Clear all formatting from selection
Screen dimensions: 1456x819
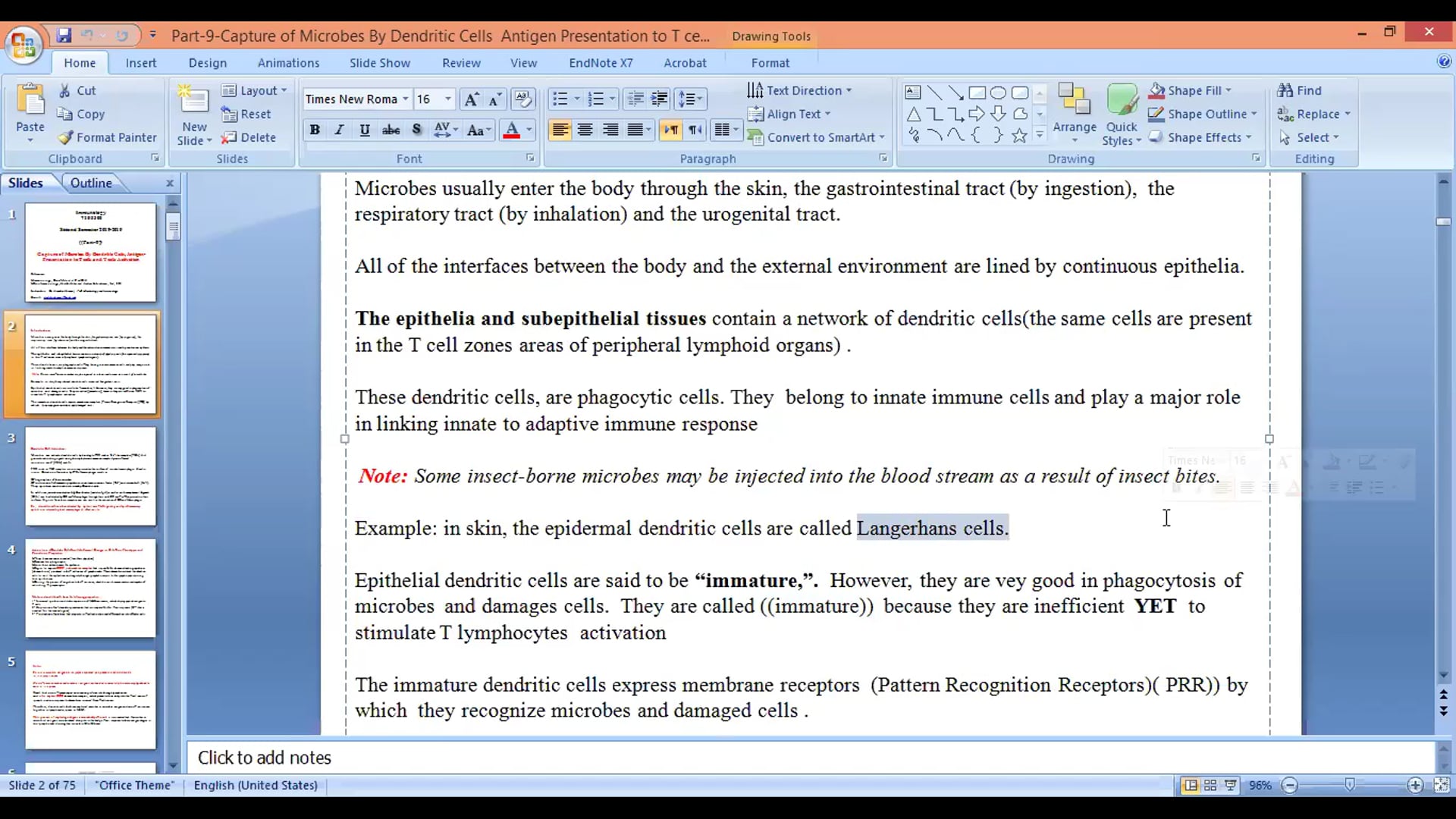(x=522, y=99)
